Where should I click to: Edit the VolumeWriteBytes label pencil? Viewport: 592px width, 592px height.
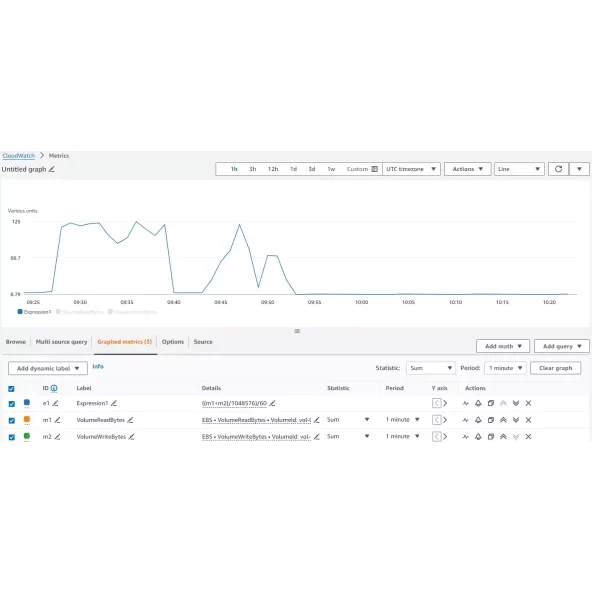tap(131, 436)
